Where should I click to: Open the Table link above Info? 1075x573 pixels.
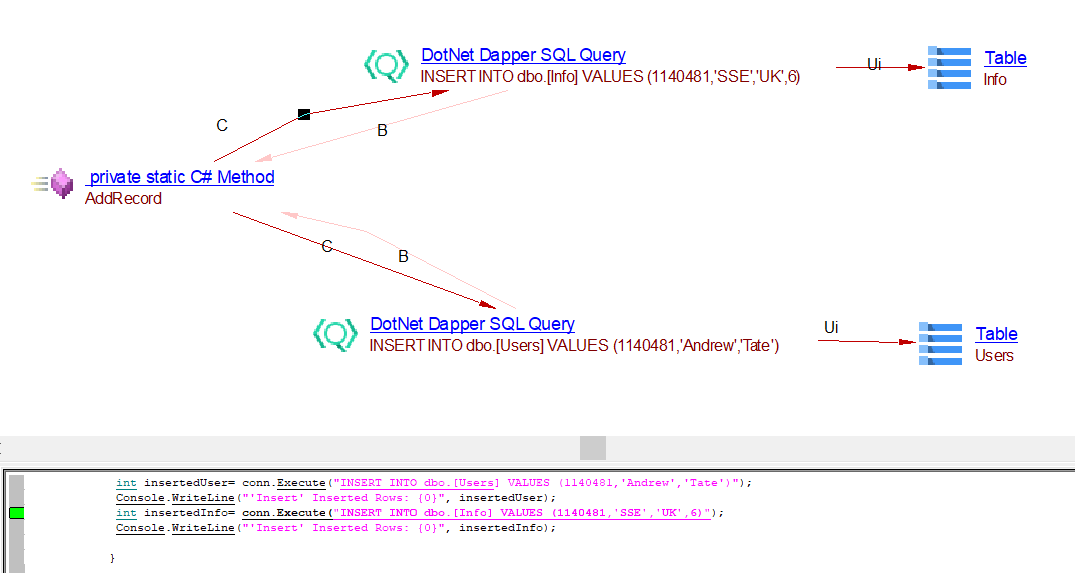(1005, 58)
